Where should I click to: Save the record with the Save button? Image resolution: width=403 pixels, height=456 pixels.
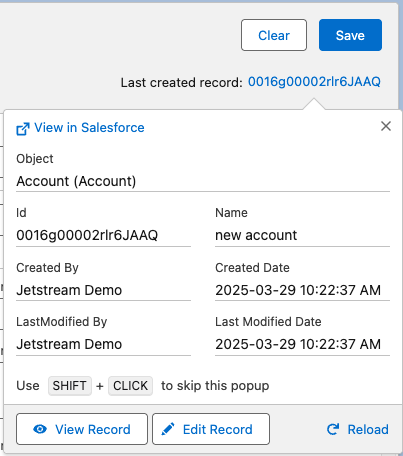click(350, 35)
